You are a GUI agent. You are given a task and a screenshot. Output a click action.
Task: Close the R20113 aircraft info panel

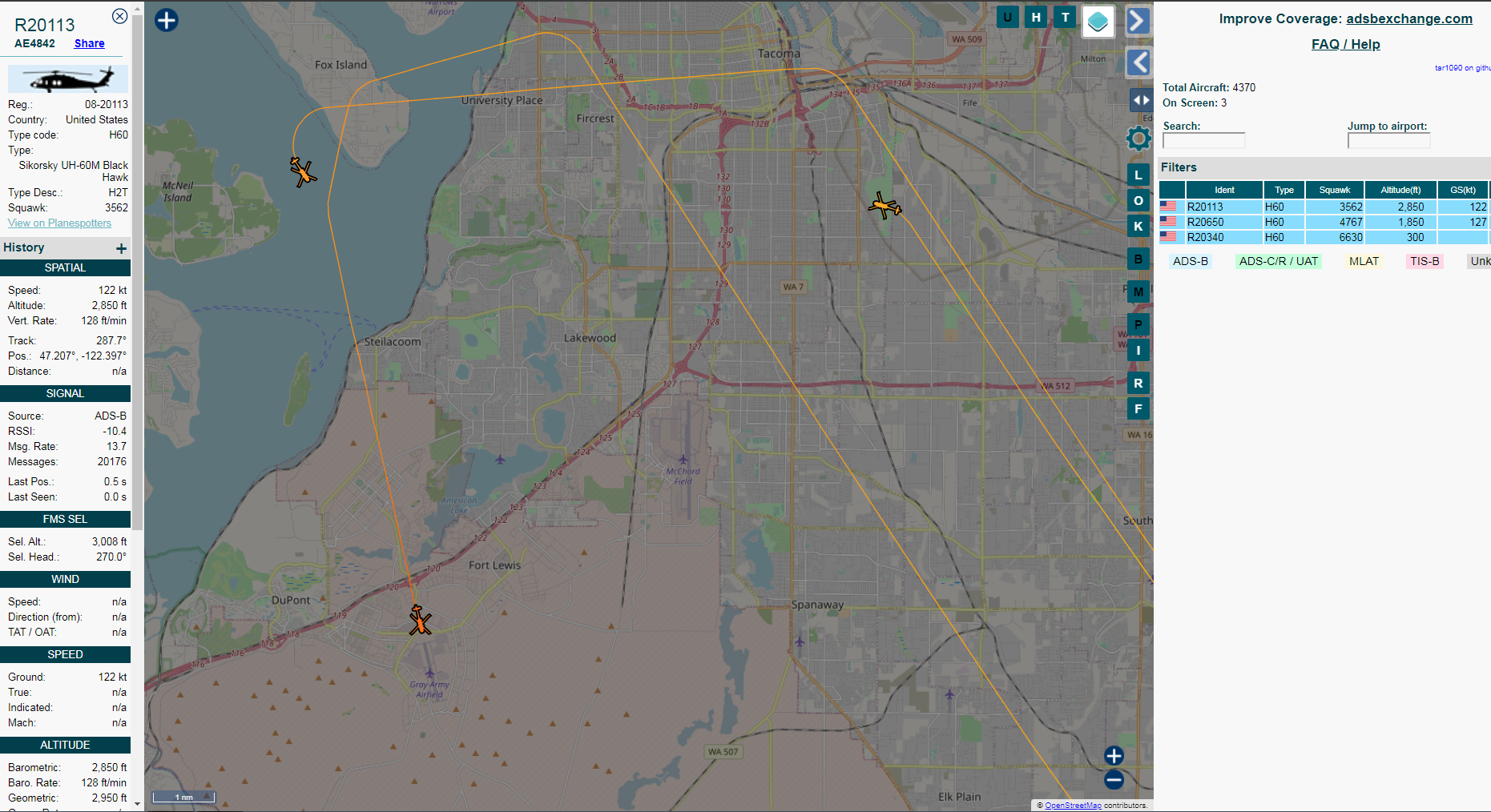[119, 16]
